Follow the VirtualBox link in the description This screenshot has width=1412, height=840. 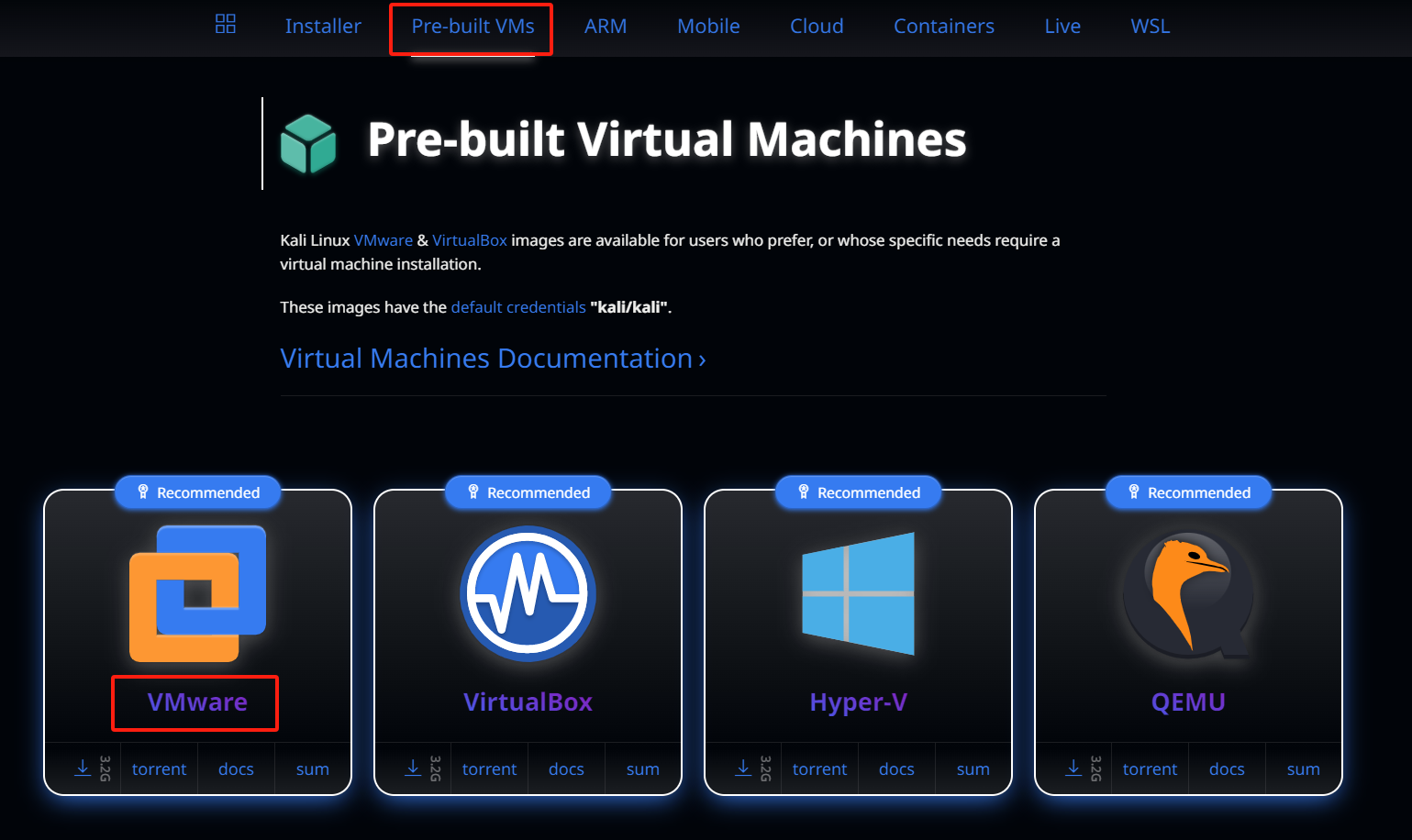point(470,240)
